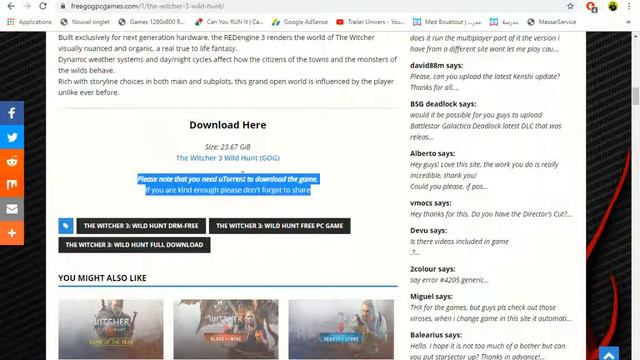The height and width of the screenshot is (360, 640).
Task: Open the MassarService bookmark
Action: 551,22
